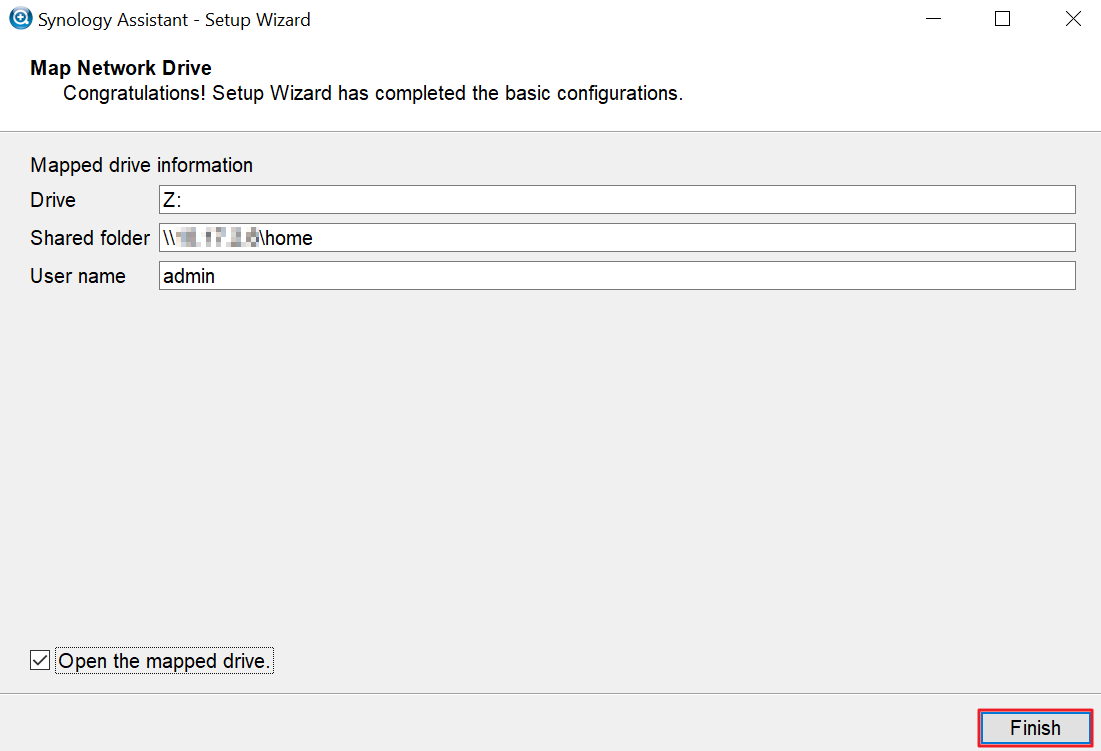This screenshot has height=751, width=1101.
Task: Click the 'Drive' field label
Action: point(53,200)
